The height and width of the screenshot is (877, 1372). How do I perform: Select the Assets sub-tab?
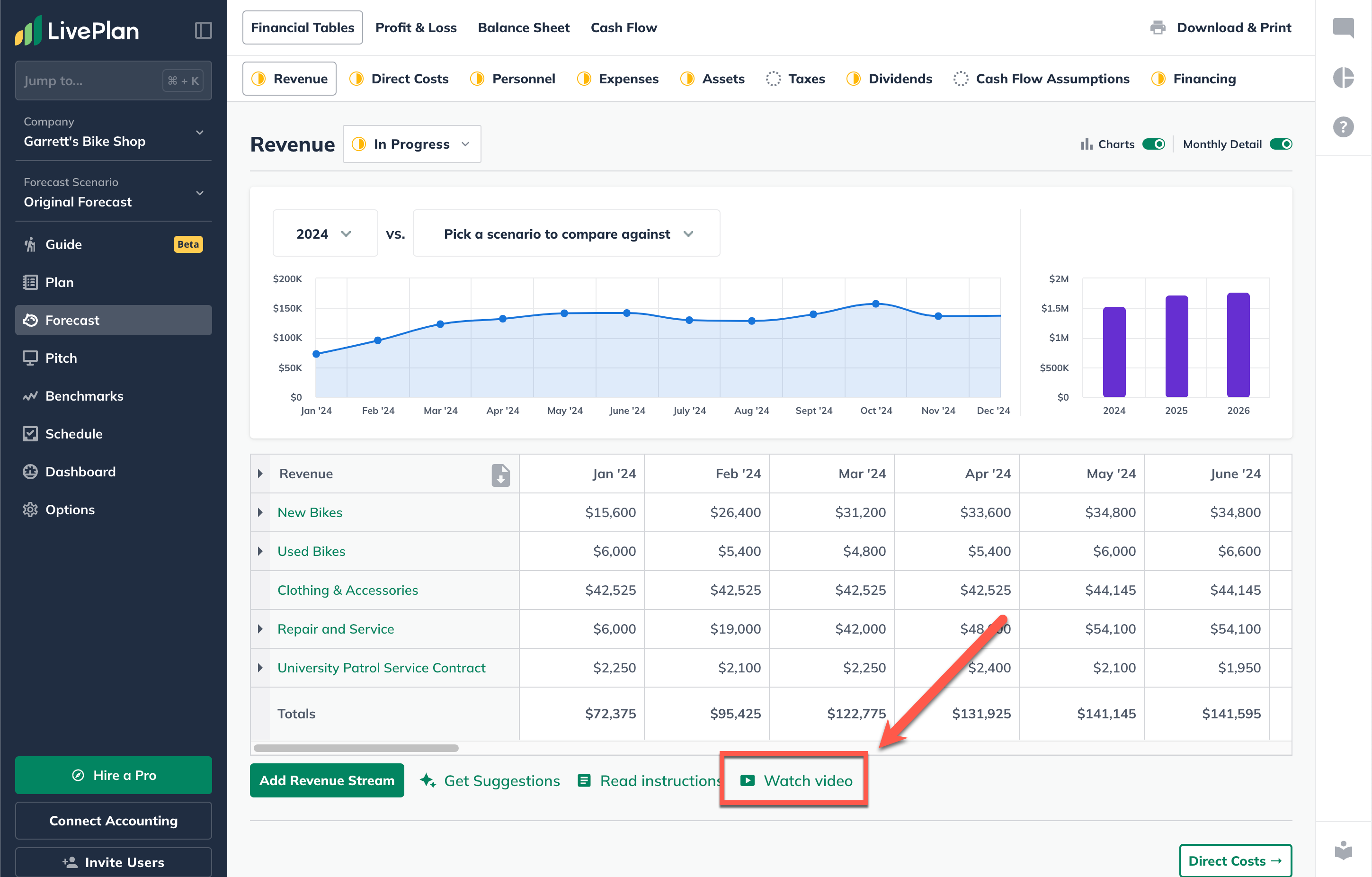712,79
